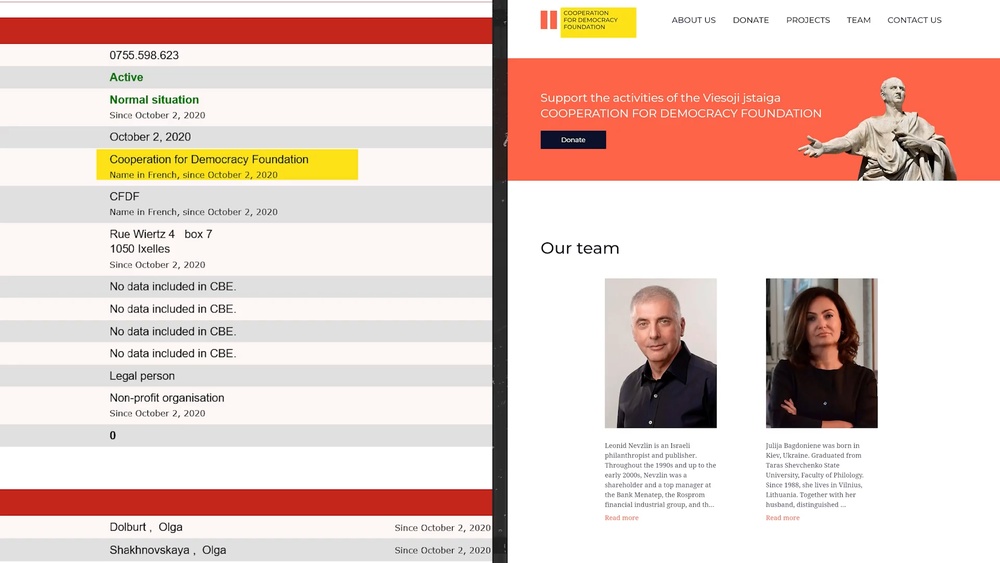Click the CFDF abbreviation row
This screenshot has height=563, width=1000.
pos(125,197)
